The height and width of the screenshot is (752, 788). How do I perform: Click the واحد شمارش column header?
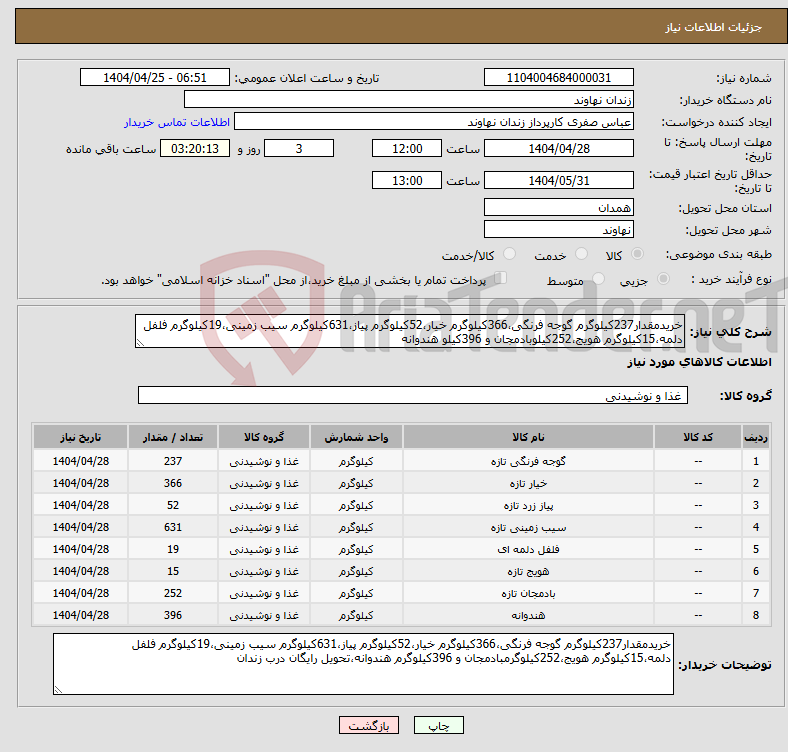click(356, 437)
